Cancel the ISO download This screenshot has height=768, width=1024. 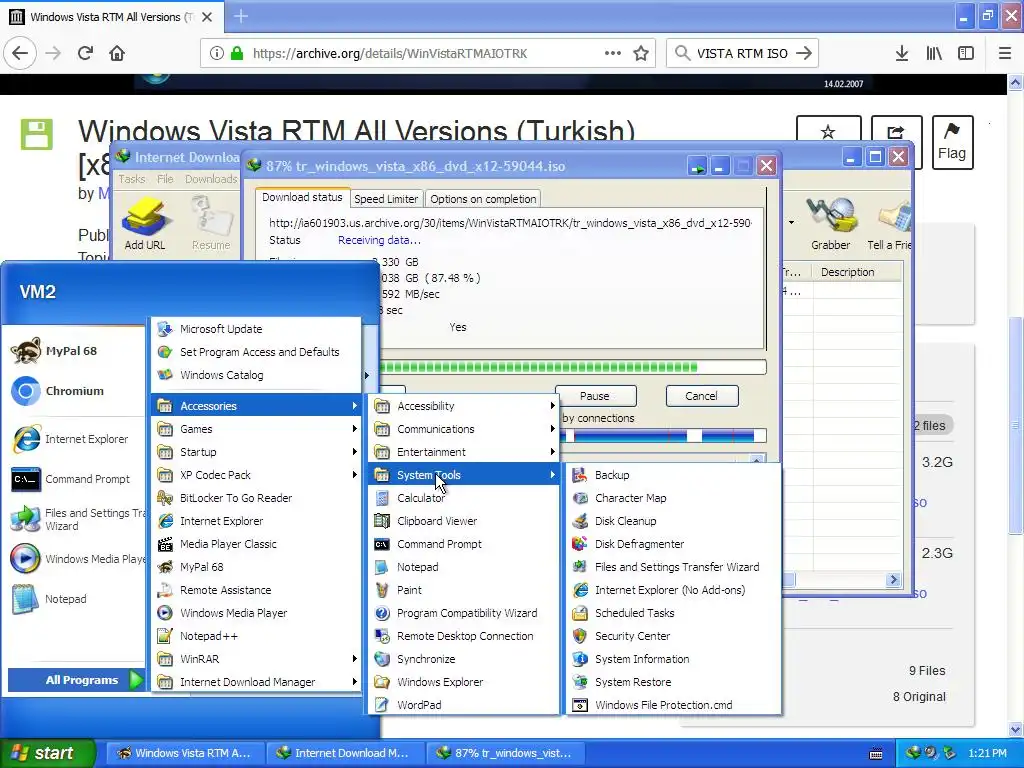pos(701,396)
